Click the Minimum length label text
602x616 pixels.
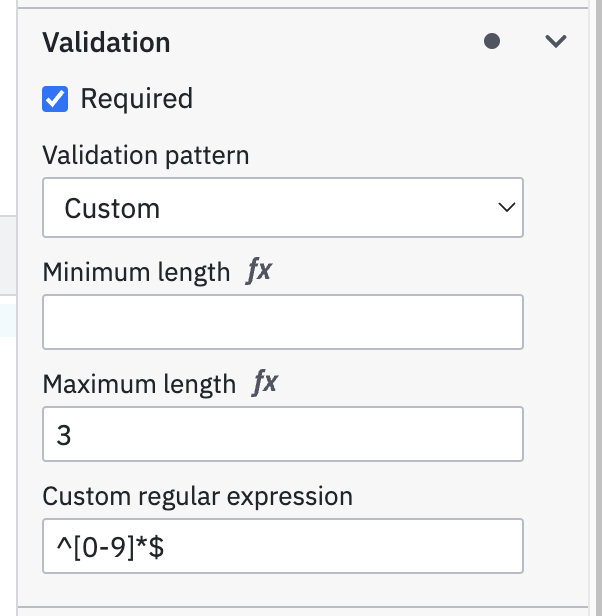coord(136,272)
